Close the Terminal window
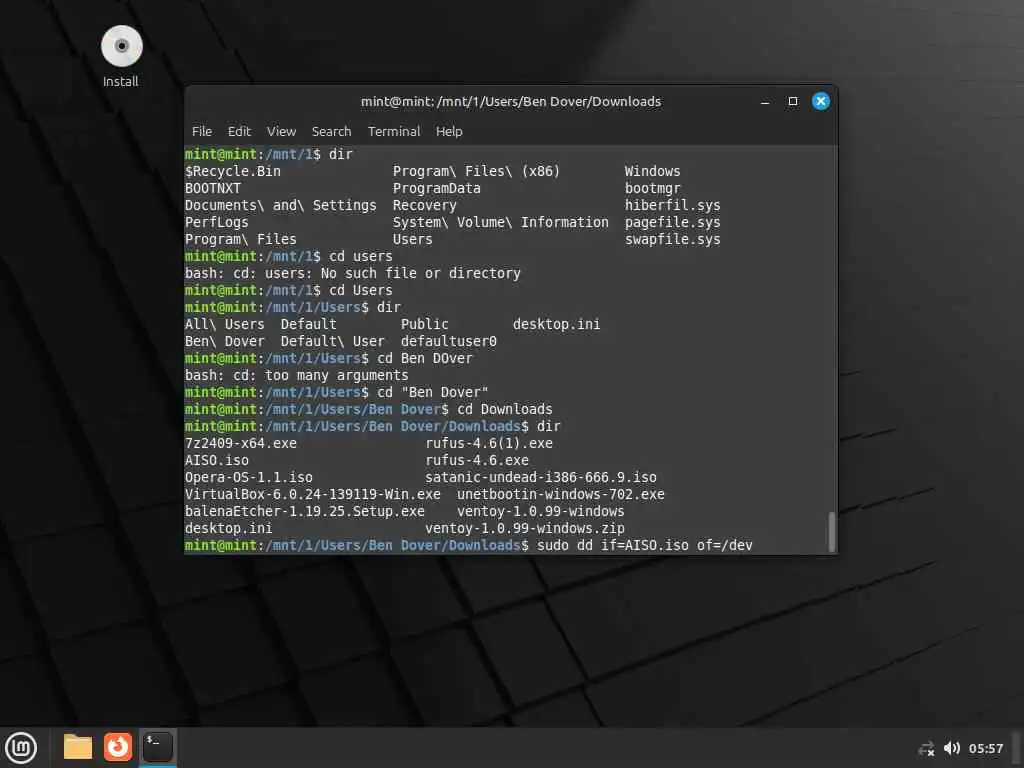Image resolution: width=1024 pixels, height=768 pixels. tap(821, 101)
